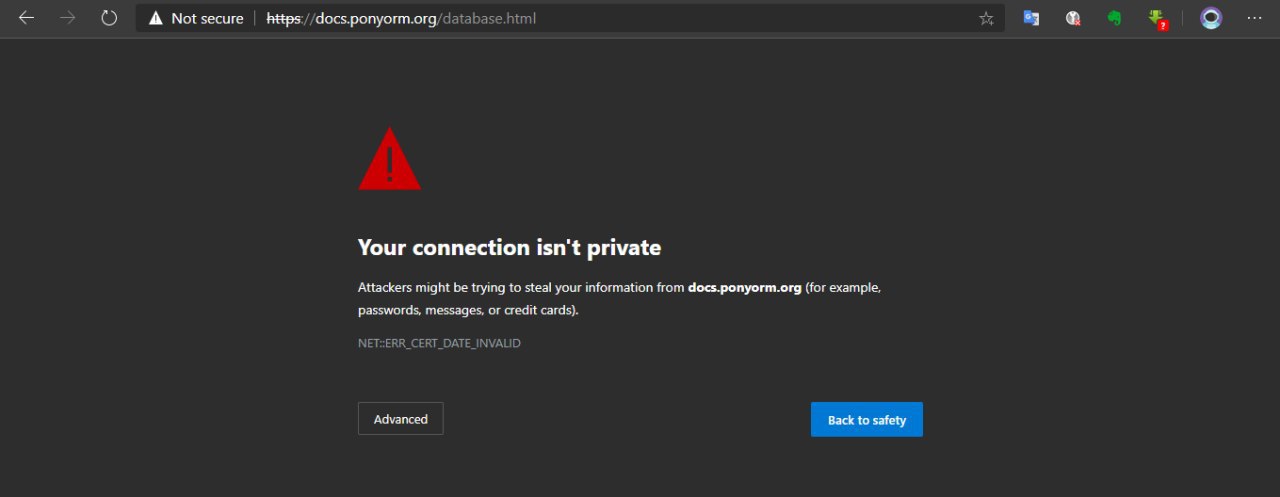Viewport: 1280px width, 497px height.
Task: Click the grey extension with red X
Action: click(x=1073, y=18)
